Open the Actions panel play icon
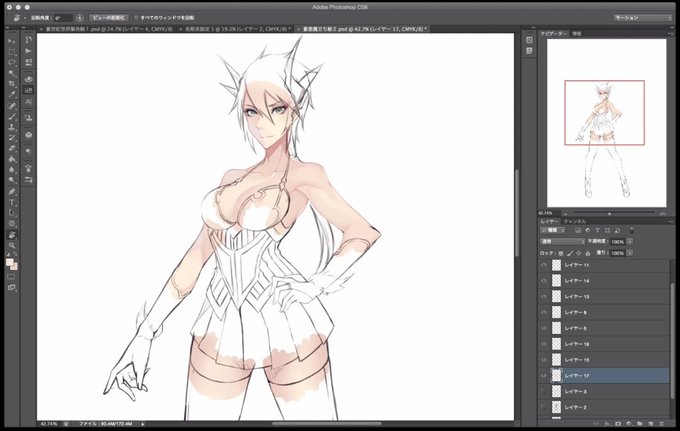Screen dimensions: 680x431 pyautogui.click(x=29, y=51)
